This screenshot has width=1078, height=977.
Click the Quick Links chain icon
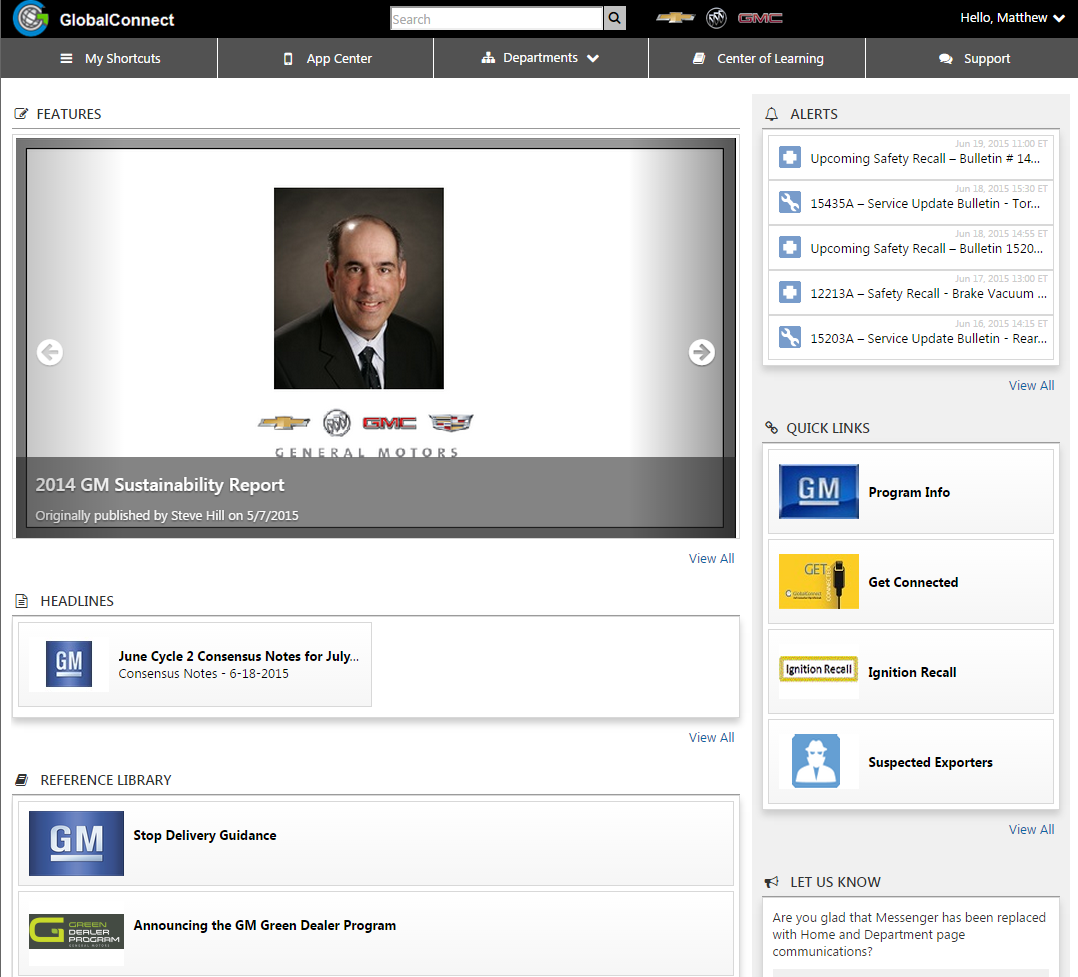[771, 428]
